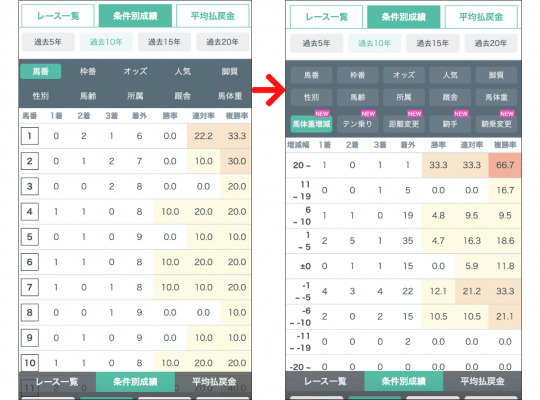Viewport: 540px width, 400px height.
Task: Click horse number 1 box icon
Action: [x=30, y=136]
